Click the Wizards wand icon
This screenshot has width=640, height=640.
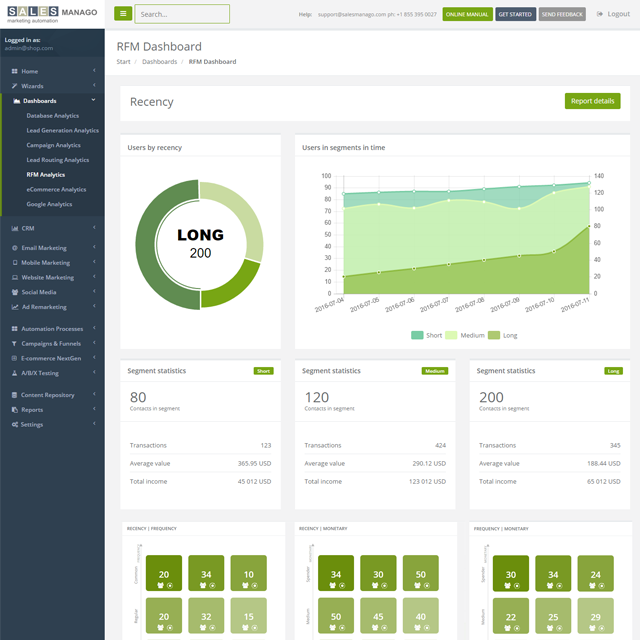(15, 86)
